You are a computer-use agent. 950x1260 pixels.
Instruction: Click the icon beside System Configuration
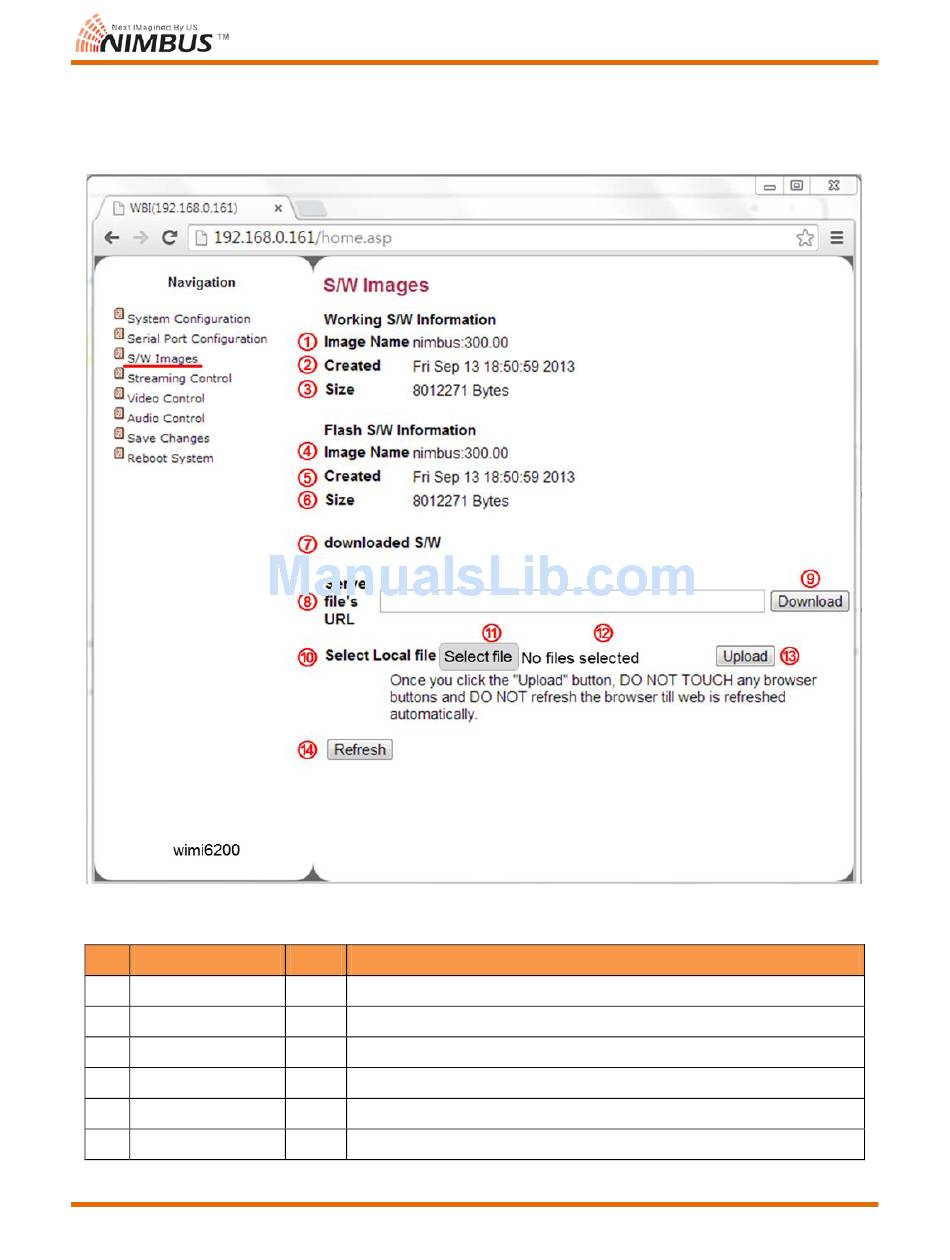click(119, 315)
